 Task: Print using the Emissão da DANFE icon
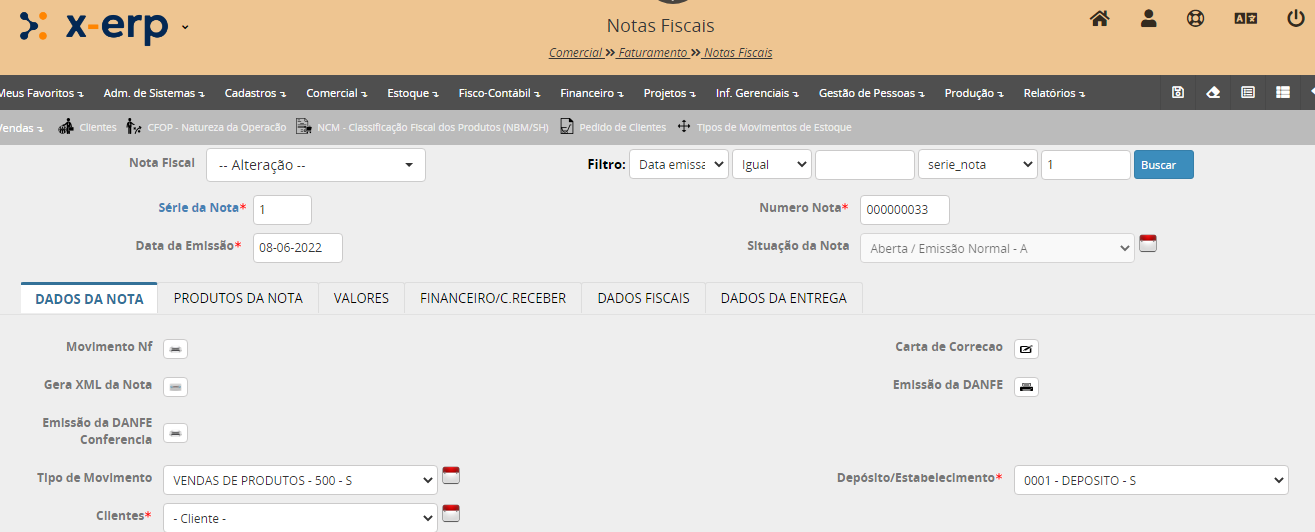coord(1026,387)
